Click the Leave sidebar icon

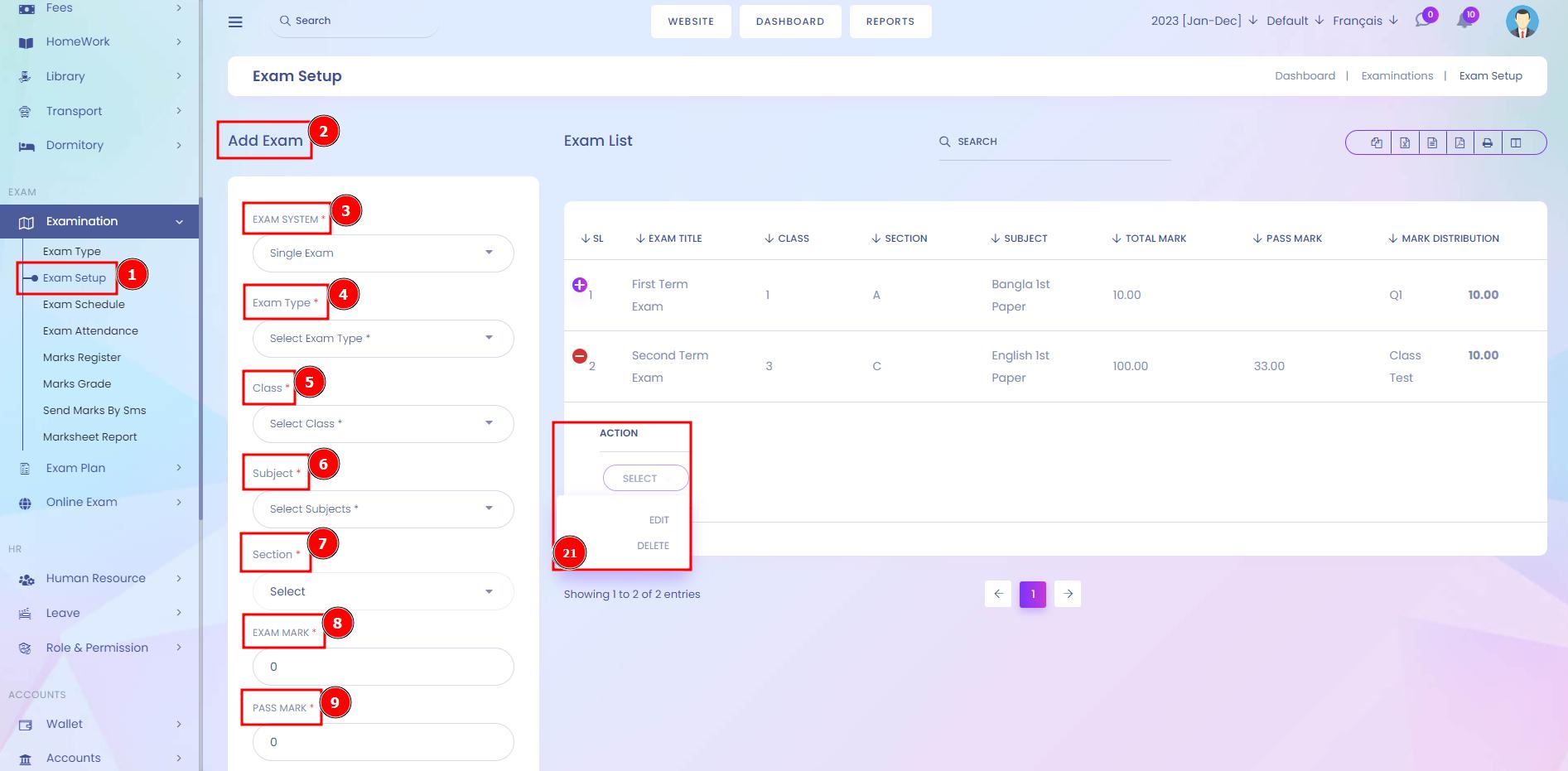click(x=26, y=614)
